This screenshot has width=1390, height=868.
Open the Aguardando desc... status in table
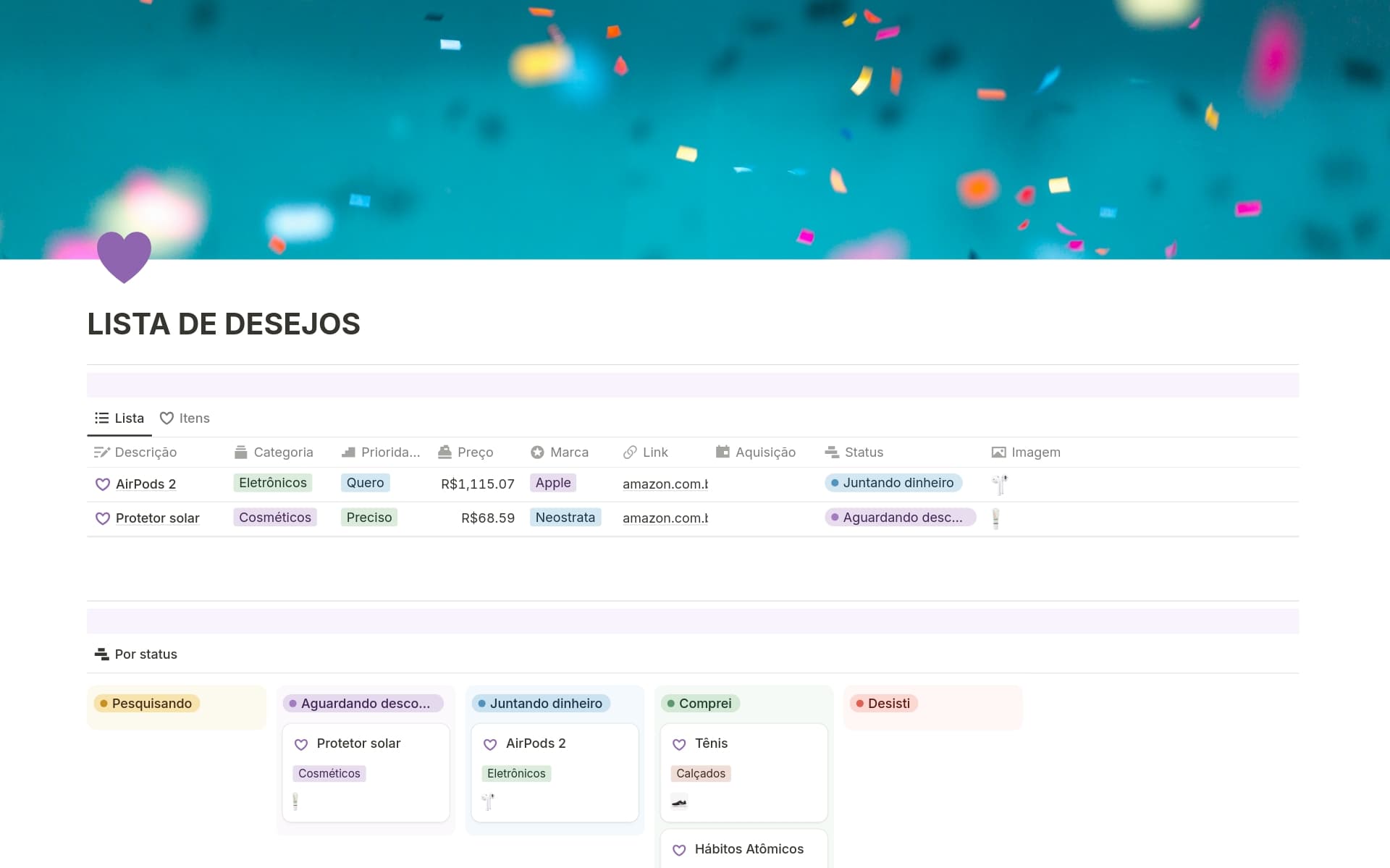tap(900, 518)
